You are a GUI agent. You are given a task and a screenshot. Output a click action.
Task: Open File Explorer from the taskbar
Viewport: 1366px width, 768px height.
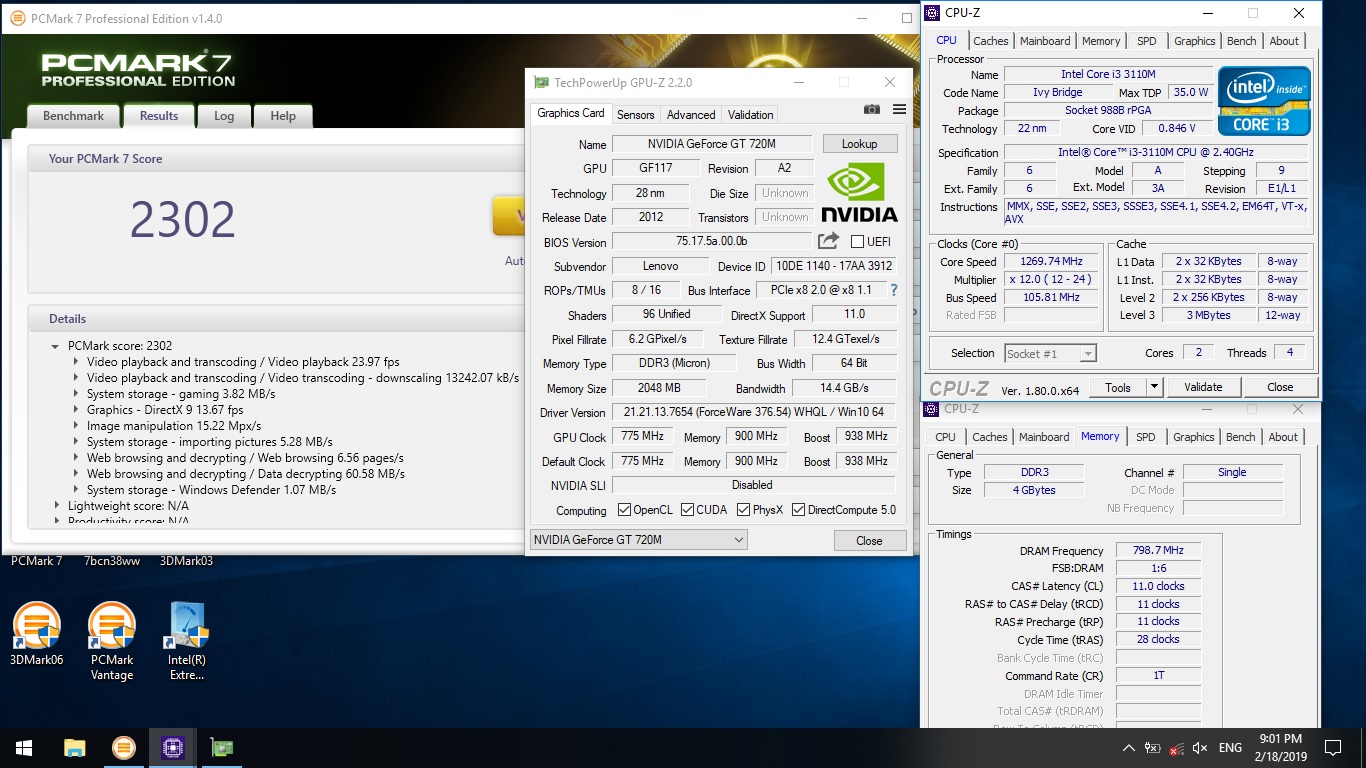[74, 747]
